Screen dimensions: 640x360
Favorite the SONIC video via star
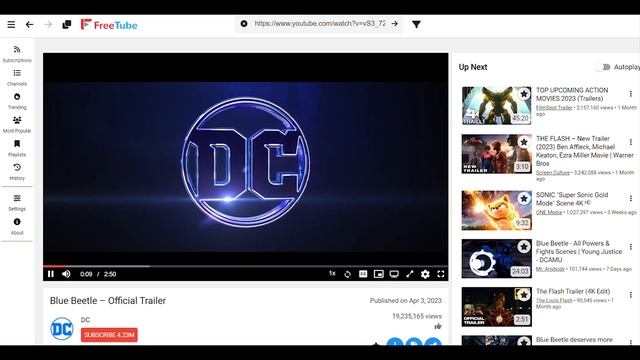[x=524, y=198]
